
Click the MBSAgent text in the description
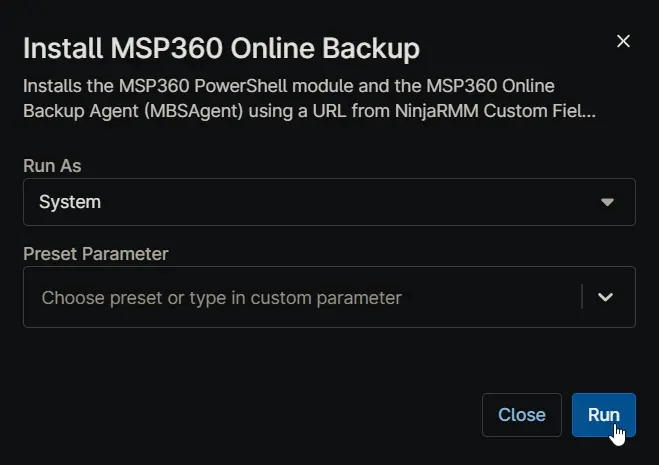point(194,111)
